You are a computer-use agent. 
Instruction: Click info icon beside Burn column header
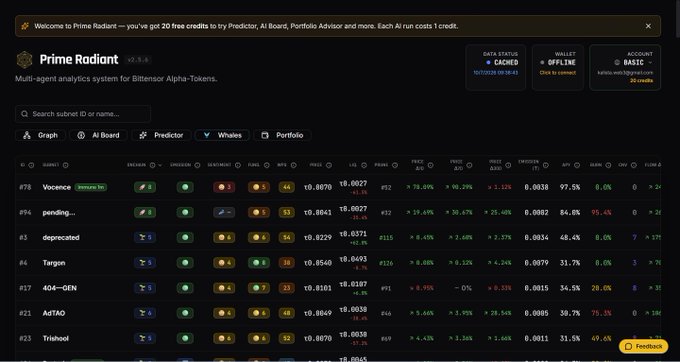pyautogui.click(x=608, y=165)
